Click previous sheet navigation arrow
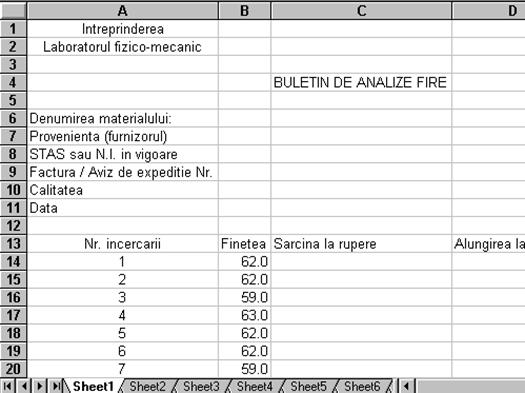Screen dimensions: 525x393 pos(23,386)
